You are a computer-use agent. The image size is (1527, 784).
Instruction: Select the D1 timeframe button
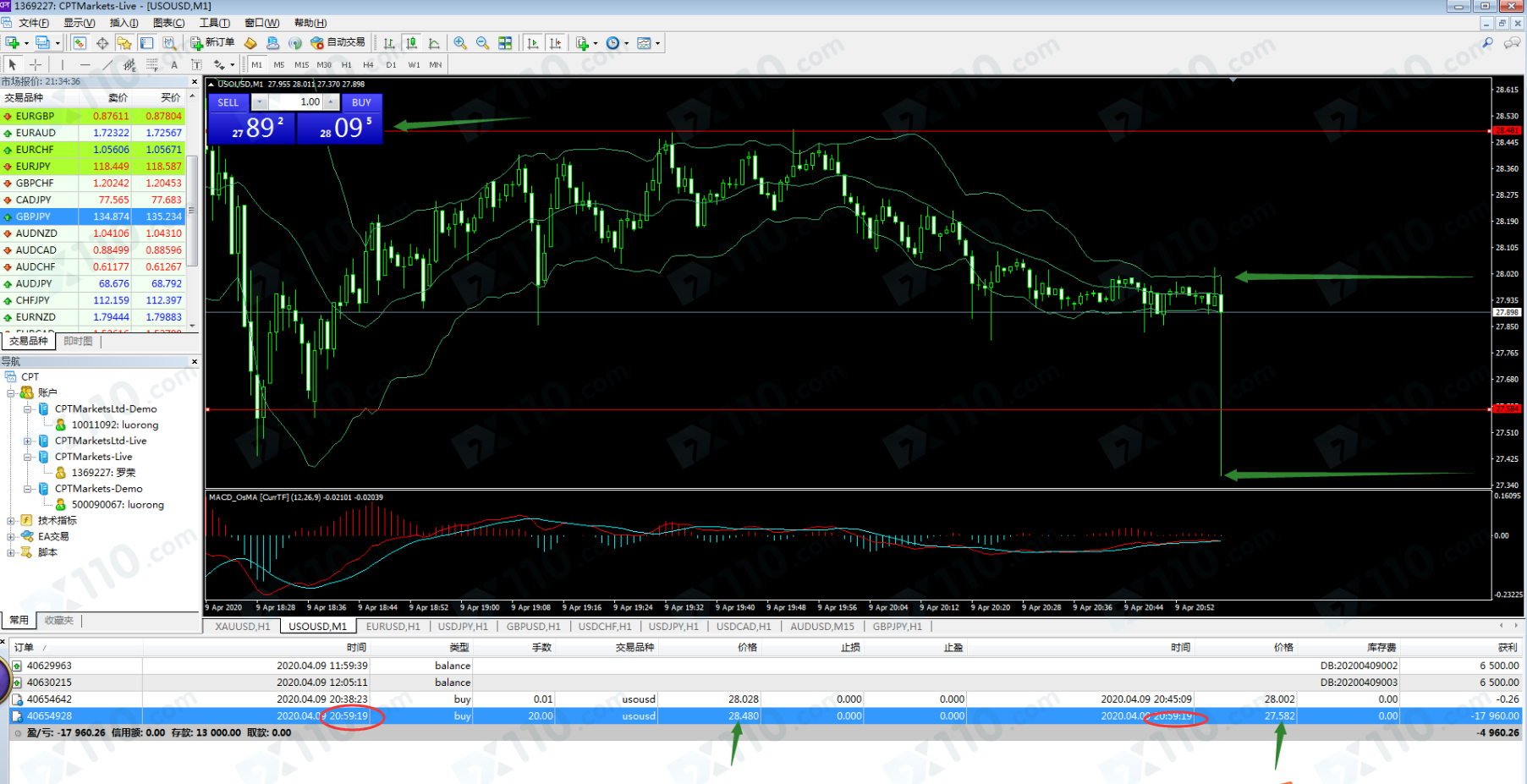click(x=391, y=64)
